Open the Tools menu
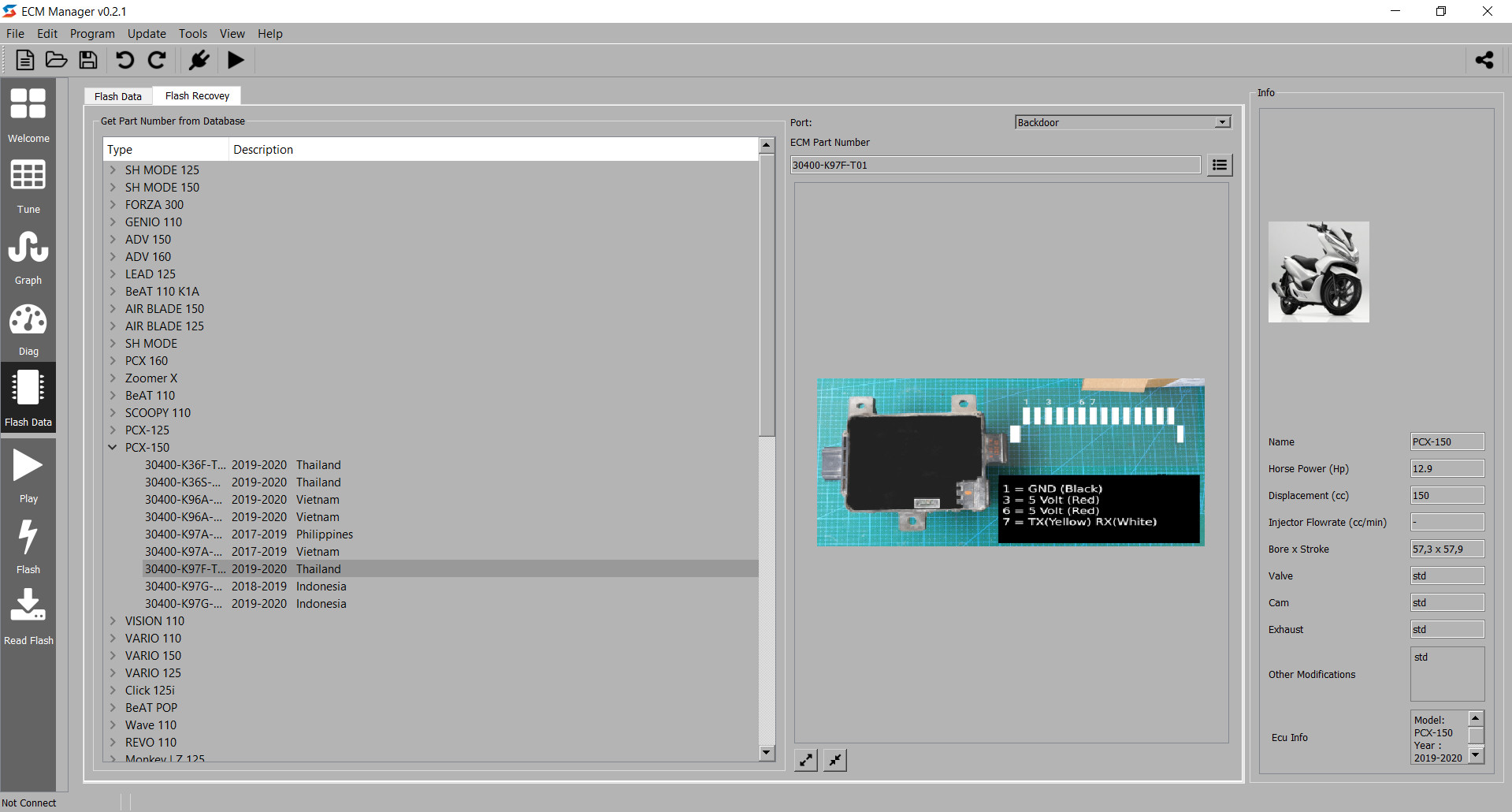The image size is (1512, 812). [193, 33]
